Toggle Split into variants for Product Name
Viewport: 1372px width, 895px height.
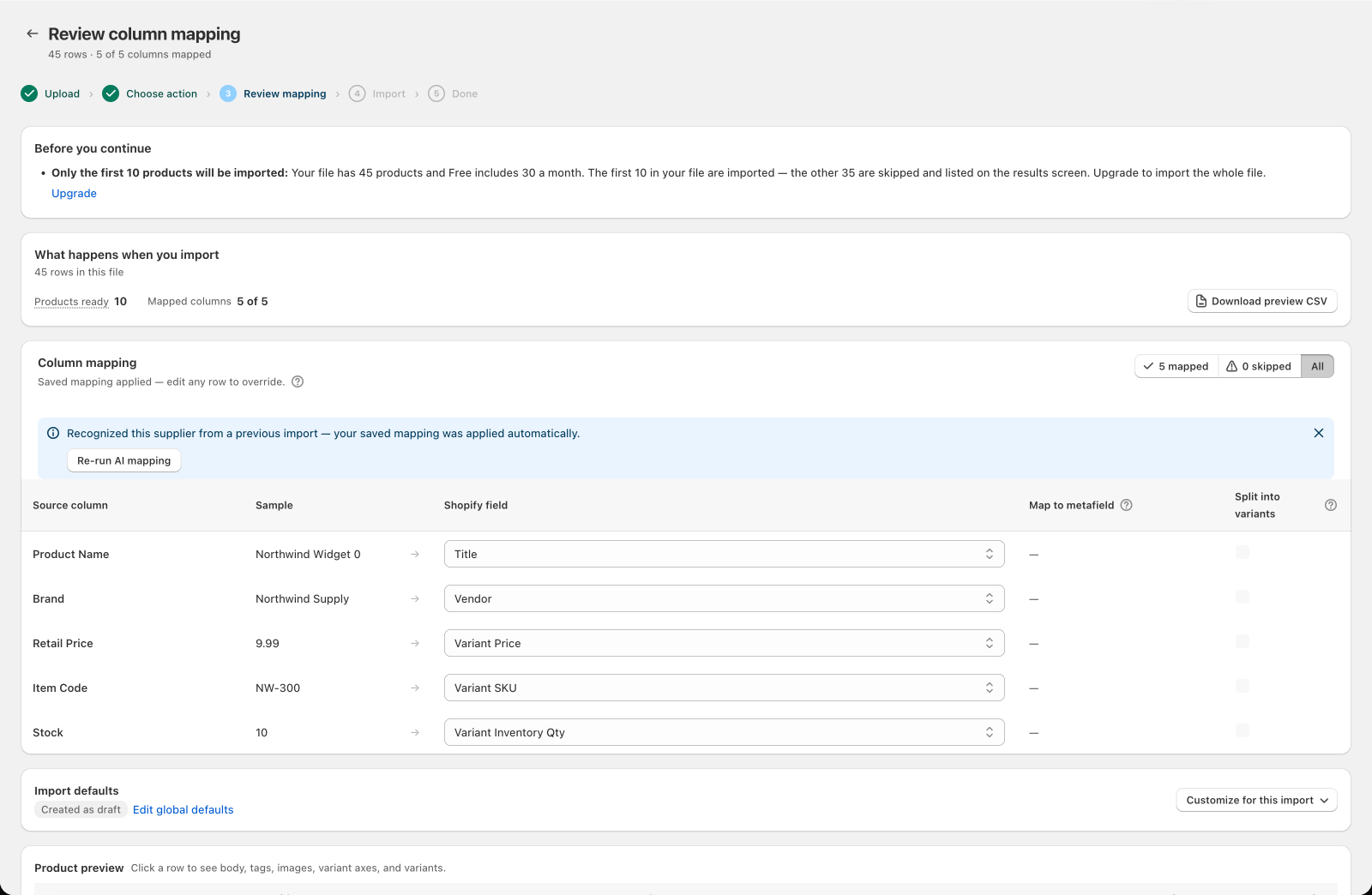[x=1243, y=552]
